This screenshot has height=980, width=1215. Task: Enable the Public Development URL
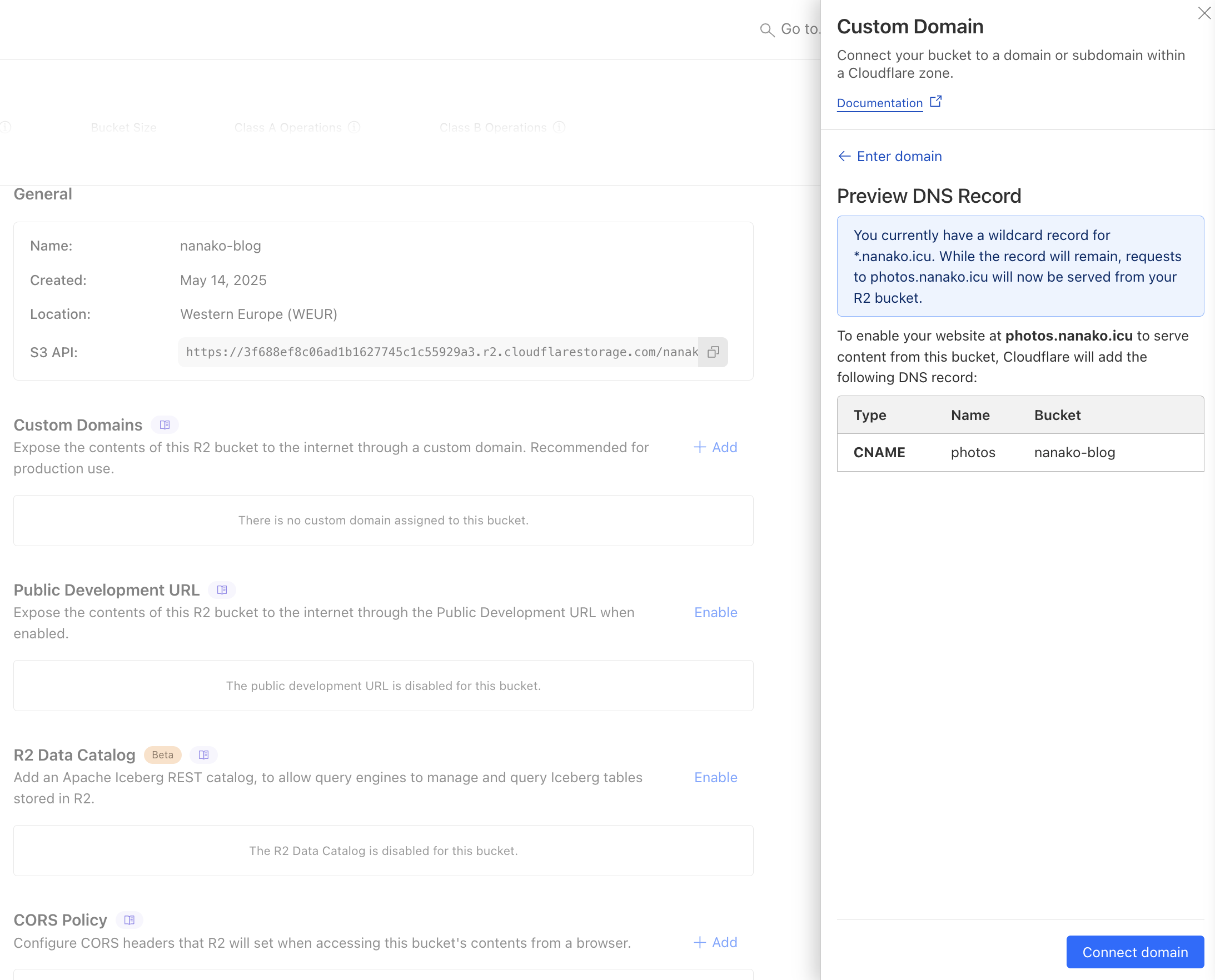[x=715, y=612]
